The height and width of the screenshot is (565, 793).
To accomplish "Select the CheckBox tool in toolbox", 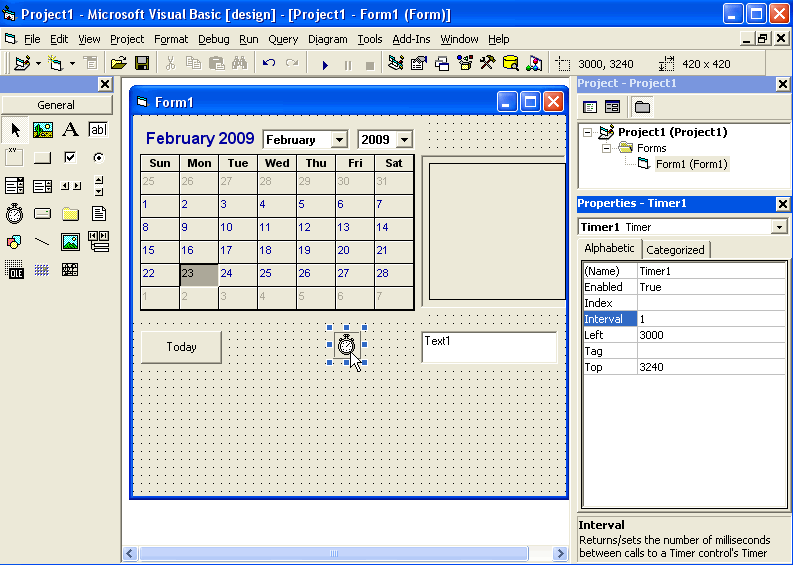I will 70,158.
